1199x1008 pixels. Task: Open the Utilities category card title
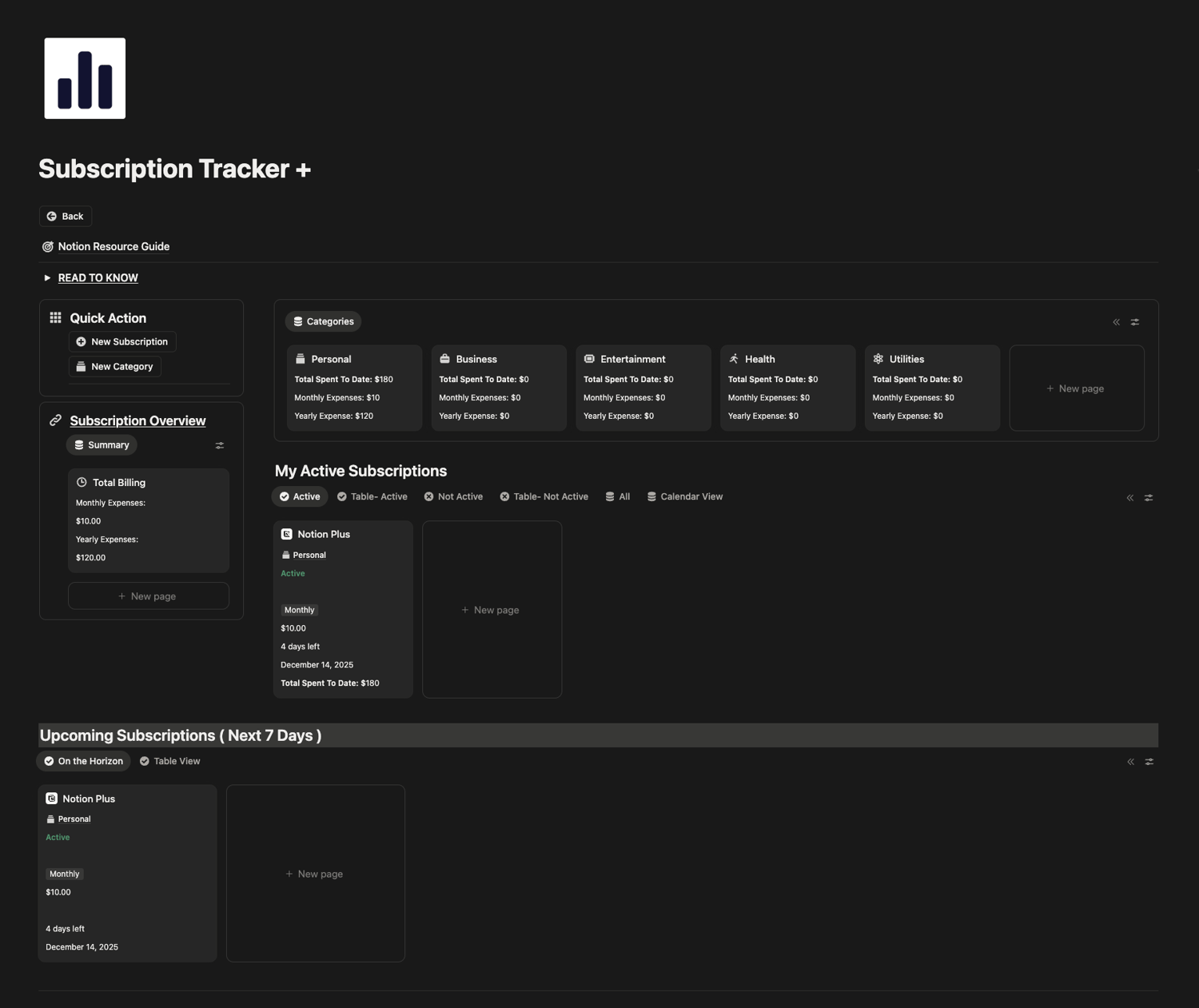(906, 359)
